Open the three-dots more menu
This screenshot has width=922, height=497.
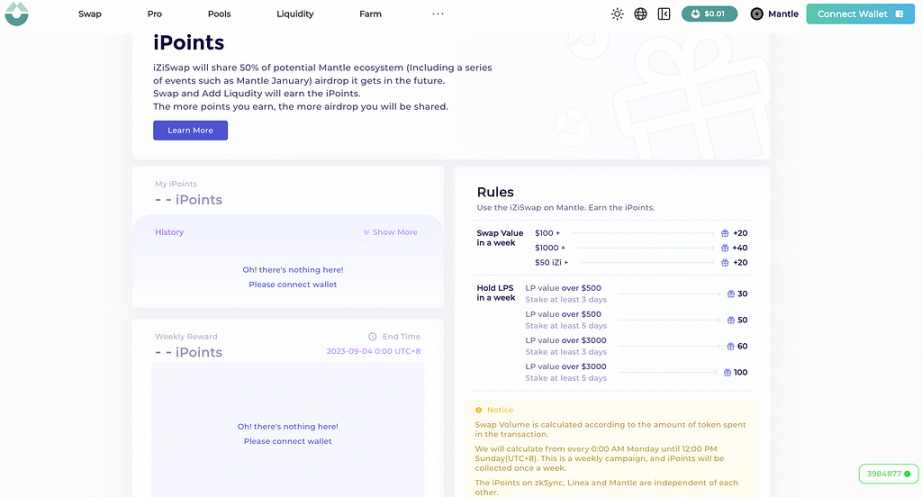coord(438,14)
